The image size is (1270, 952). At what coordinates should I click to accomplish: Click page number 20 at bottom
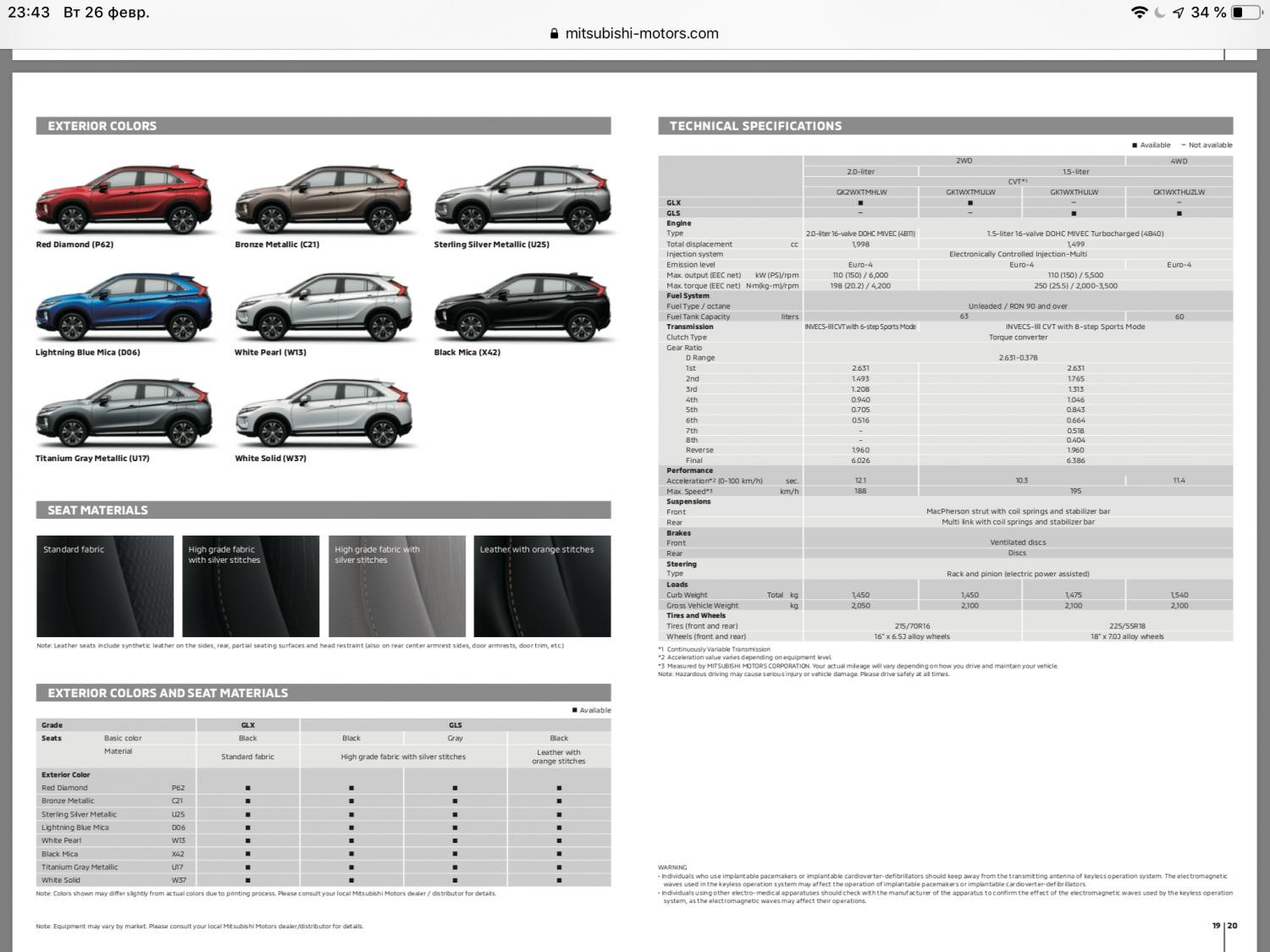pyautogui.click(x=1232, y=926)
